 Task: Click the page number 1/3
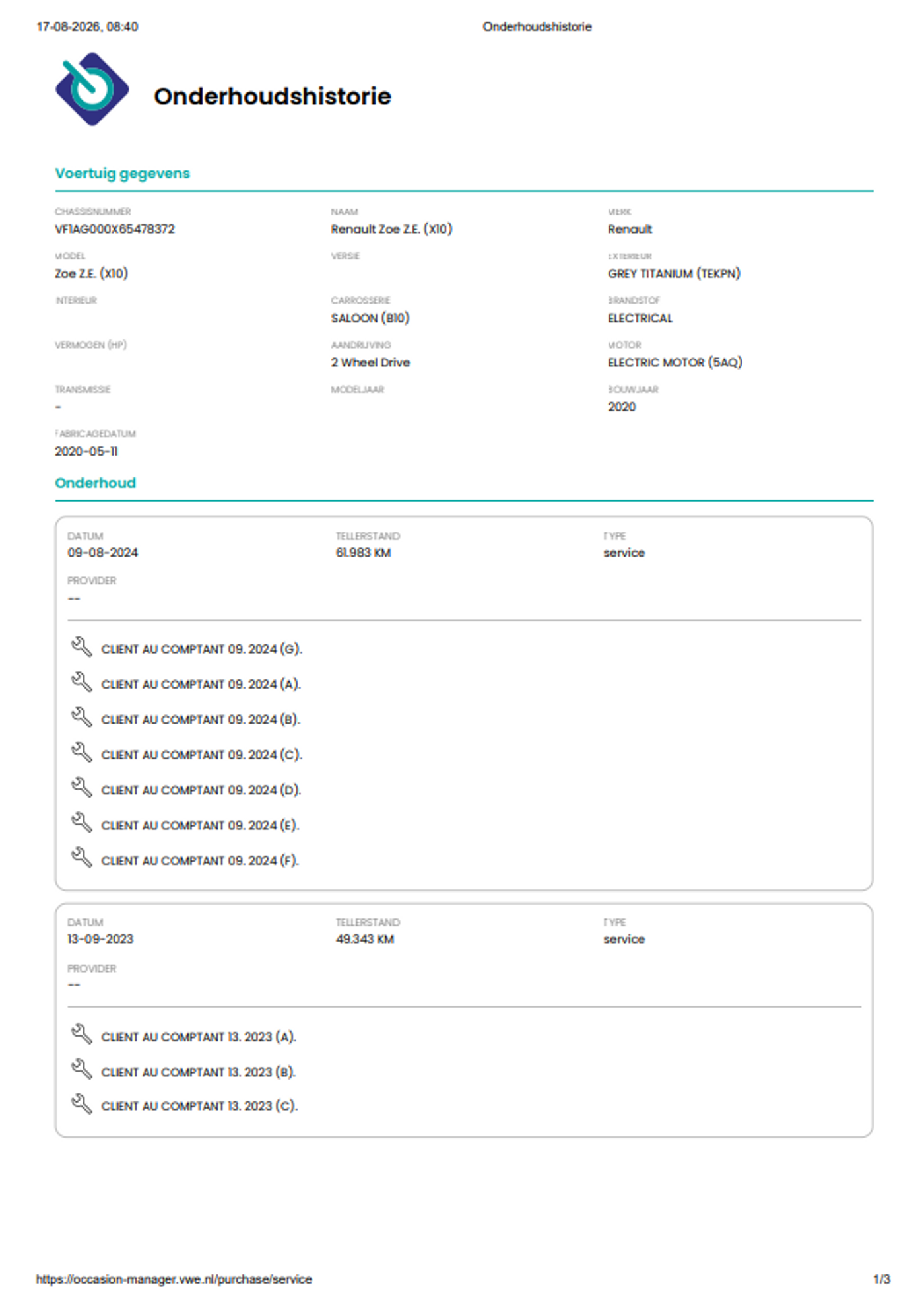pyautogui.click(x=882, y=1279)
